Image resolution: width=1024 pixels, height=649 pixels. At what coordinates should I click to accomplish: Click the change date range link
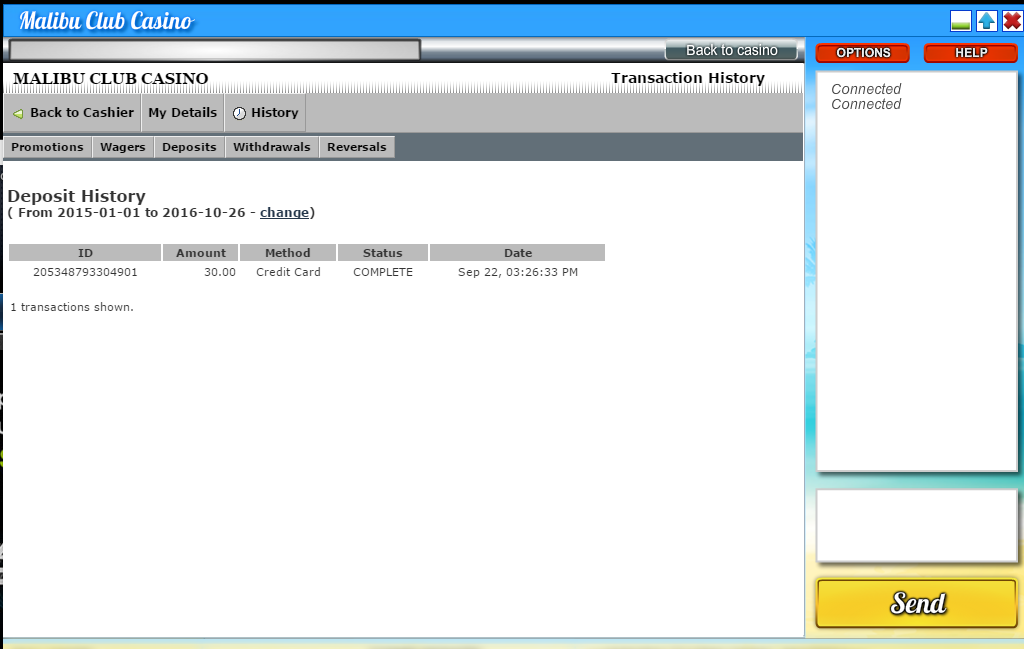coord(284,213)
